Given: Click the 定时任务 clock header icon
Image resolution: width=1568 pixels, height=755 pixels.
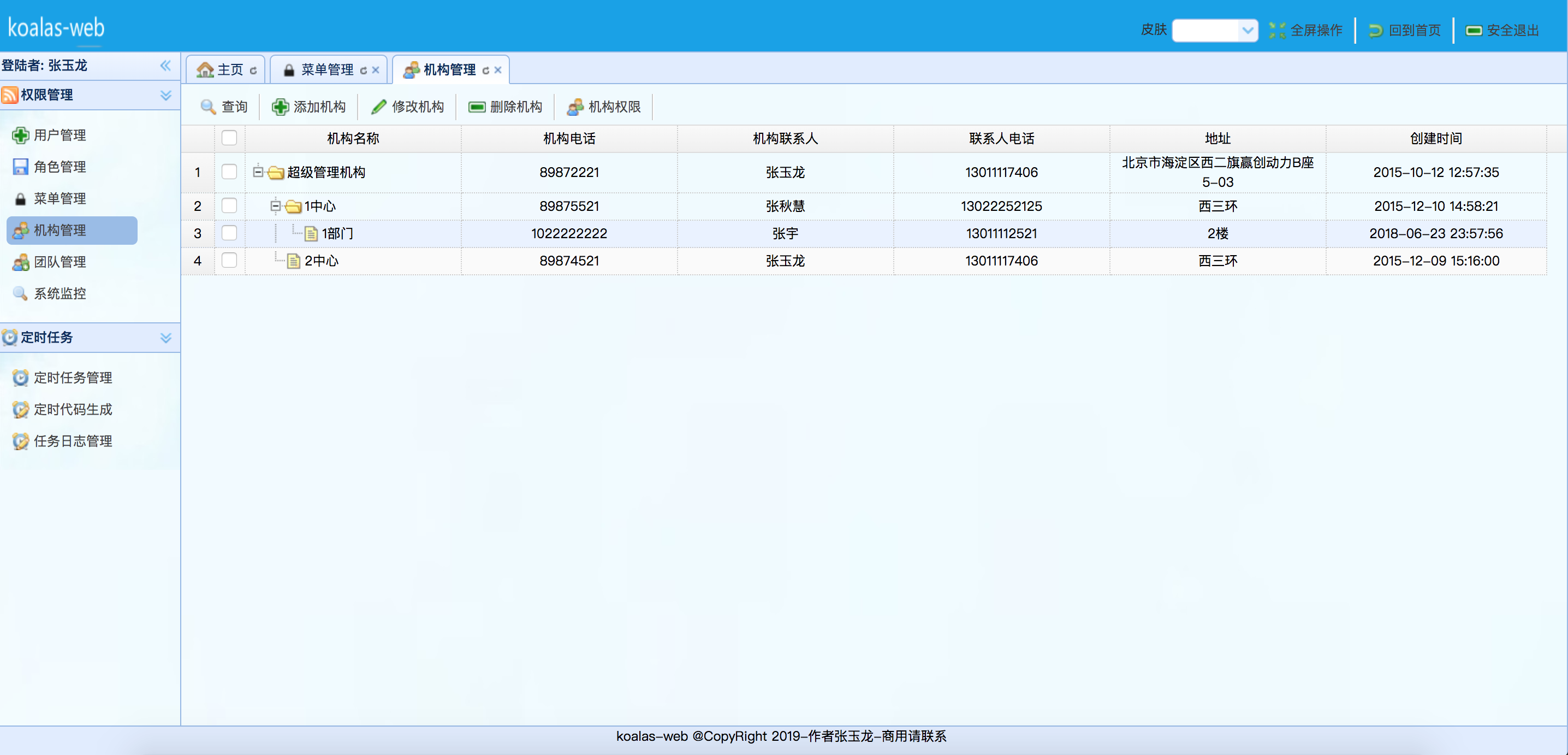Looking at the screenshot, I should 10,337.
